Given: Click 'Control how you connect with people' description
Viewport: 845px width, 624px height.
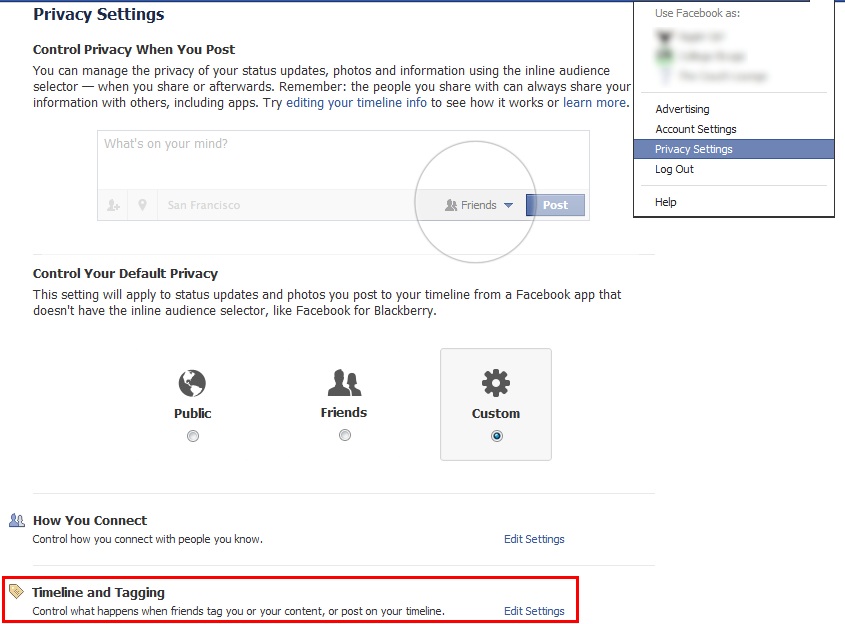Looking at the screenshot, I should [148, 539].
